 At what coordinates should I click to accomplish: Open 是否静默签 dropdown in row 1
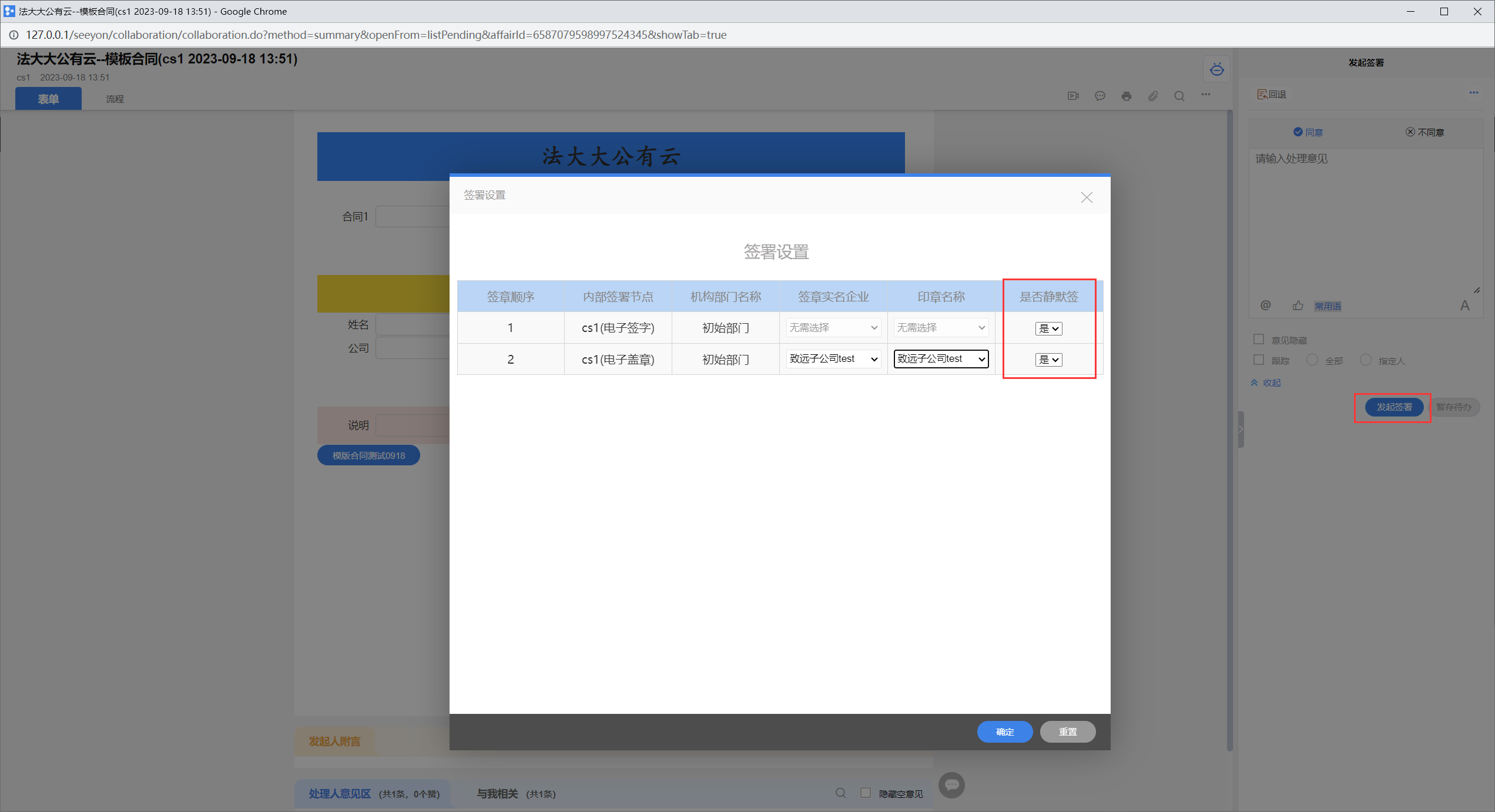click(1048, 328)
